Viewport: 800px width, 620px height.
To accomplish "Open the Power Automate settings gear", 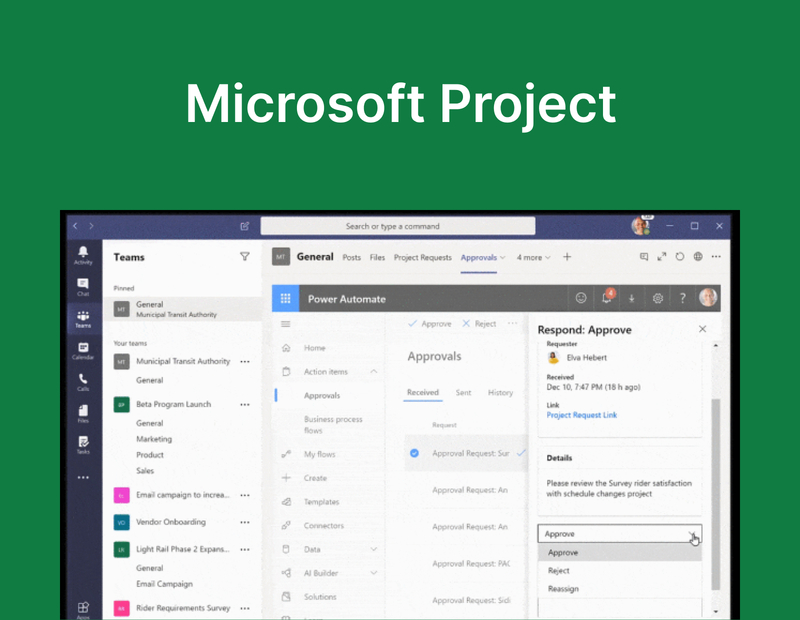I will pyautogui.click(x=658, y=298).
